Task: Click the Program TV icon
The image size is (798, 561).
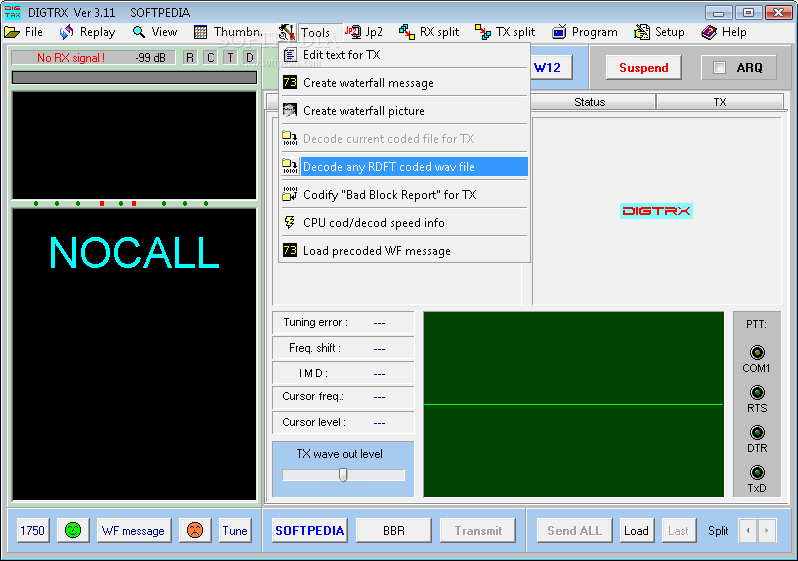Action: point(559,32)
